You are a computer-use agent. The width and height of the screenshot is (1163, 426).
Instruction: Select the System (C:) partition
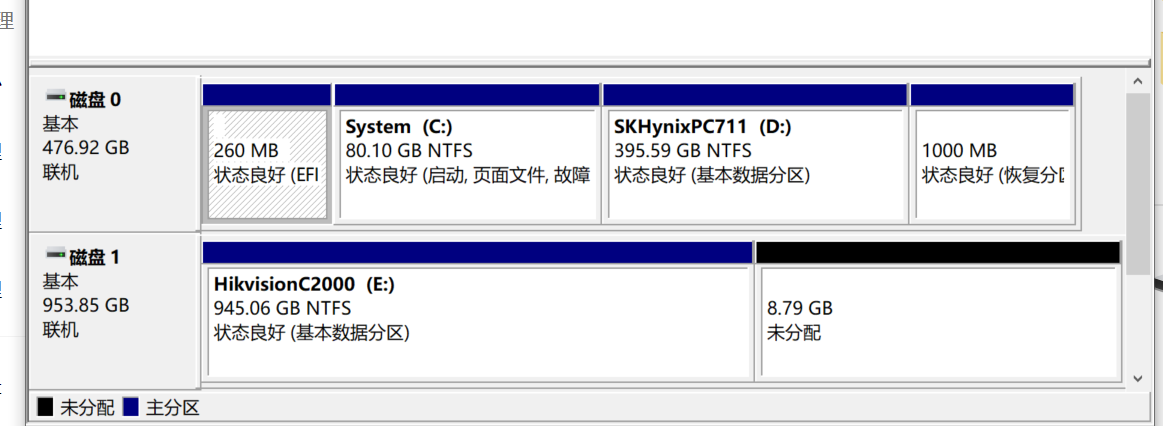click(x=467, y=164)
